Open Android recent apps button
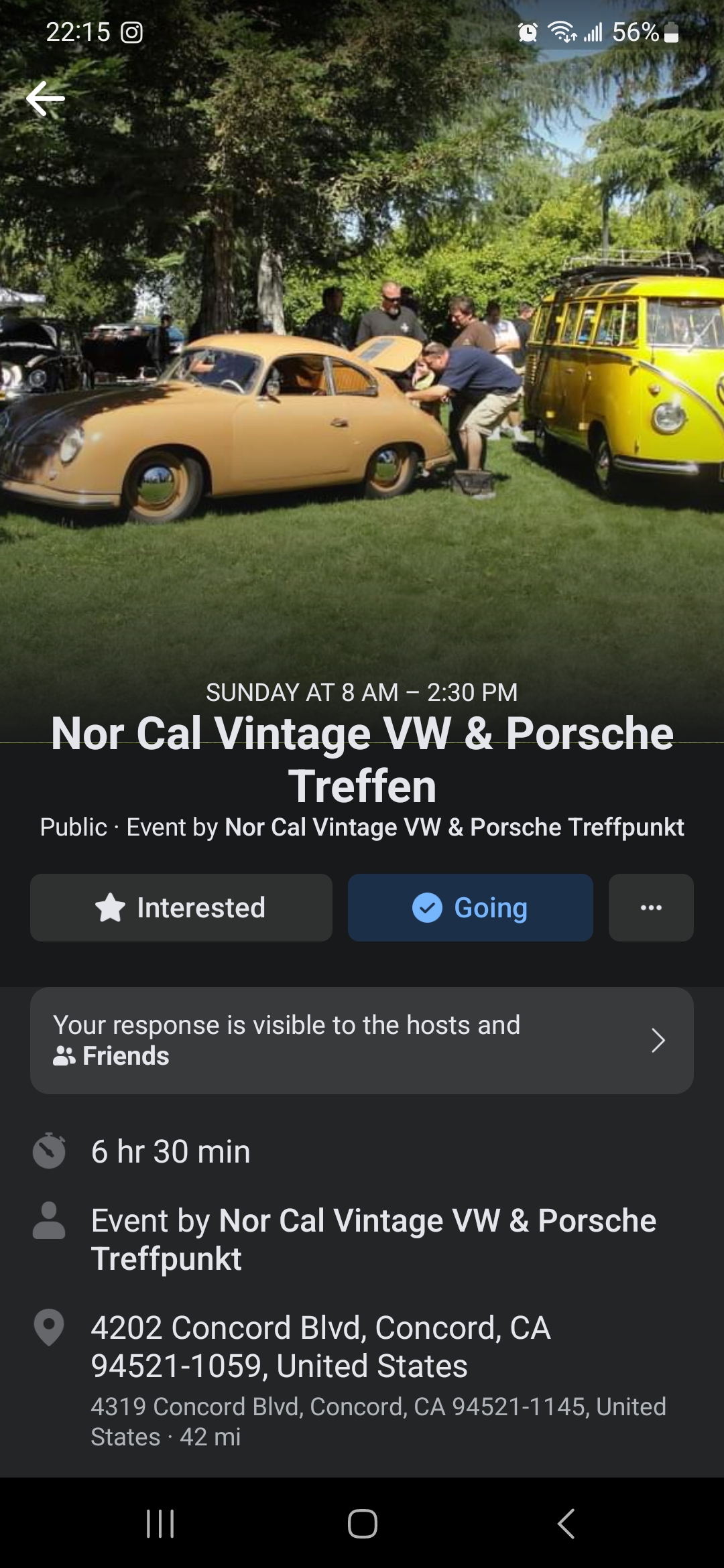The width and height of the screenshot is (724, 1568). click(x=160, y=1524)
